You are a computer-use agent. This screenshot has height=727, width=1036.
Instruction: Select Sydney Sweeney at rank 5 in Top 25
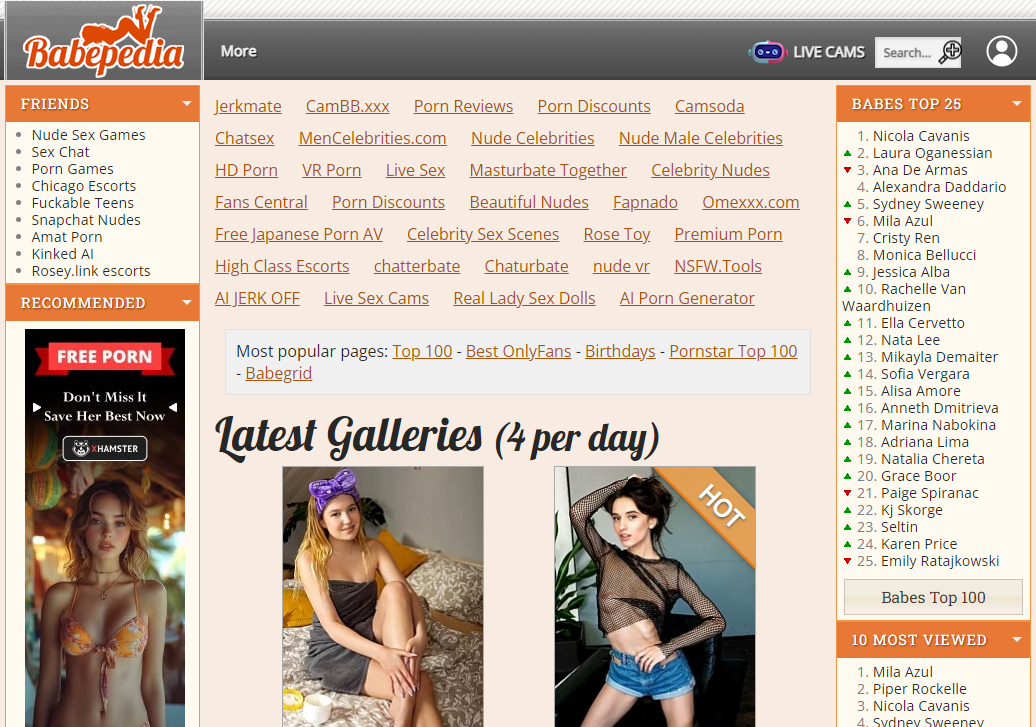pyautogui.click(x=928, y=204)
